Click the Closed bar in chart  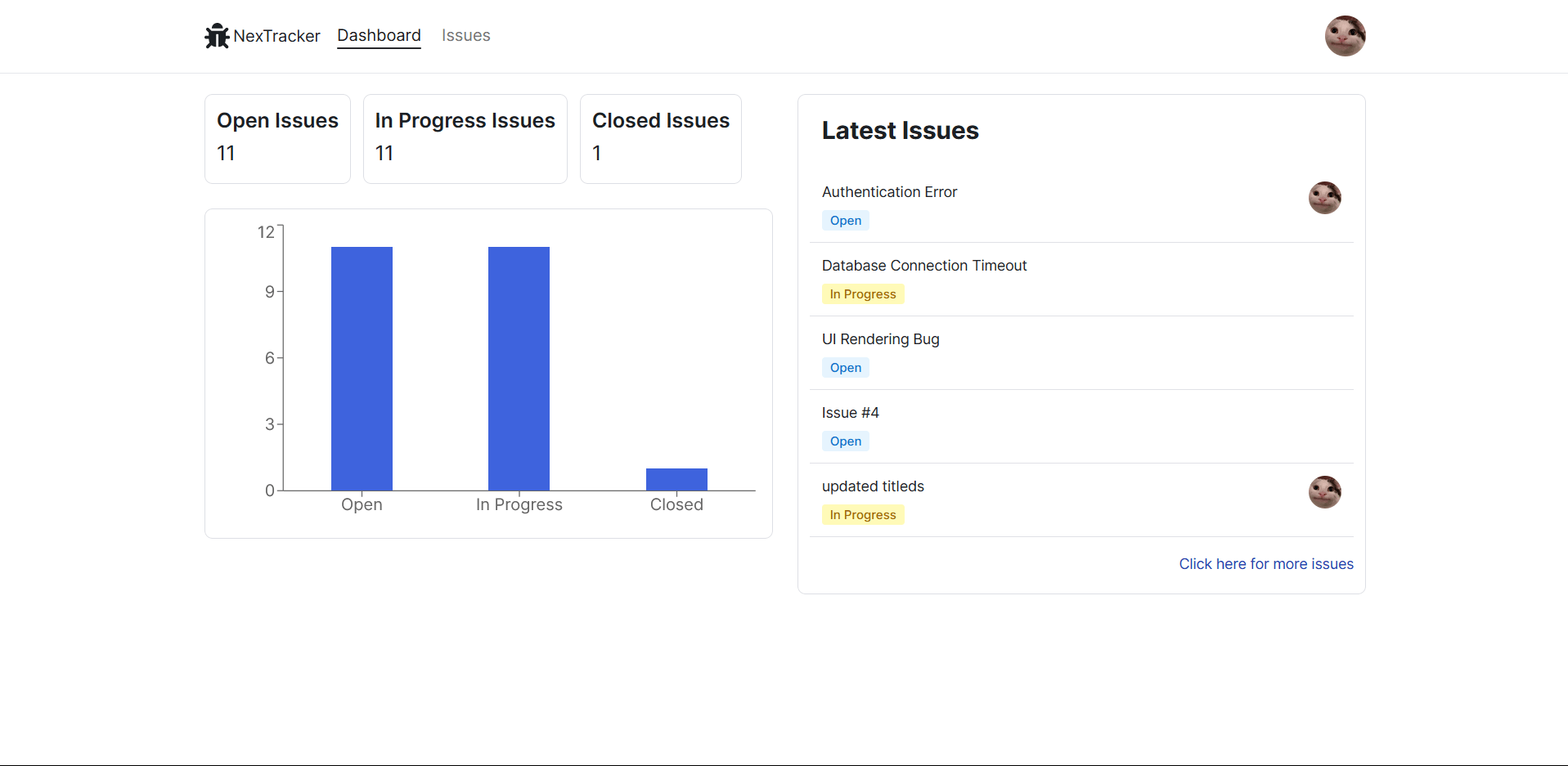676,479
